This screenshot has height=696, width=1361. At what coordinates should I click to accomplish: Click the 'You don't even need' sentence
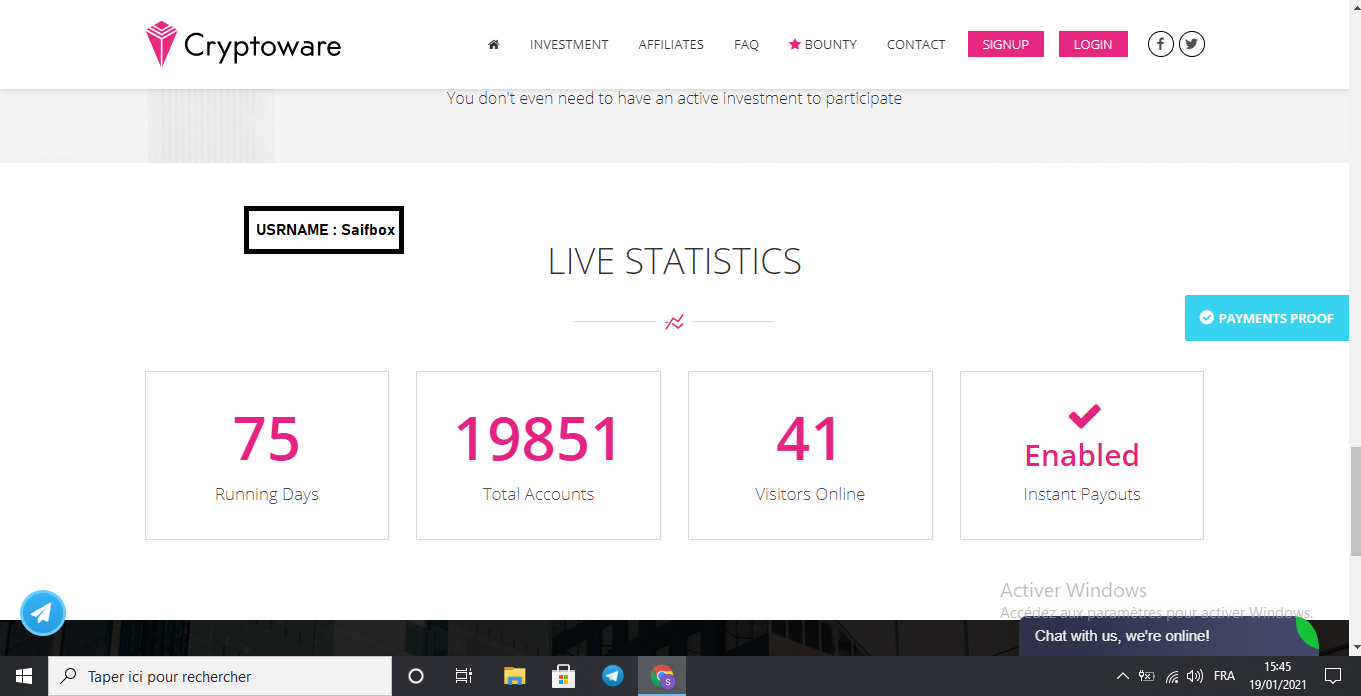click(x=674, y=99)
